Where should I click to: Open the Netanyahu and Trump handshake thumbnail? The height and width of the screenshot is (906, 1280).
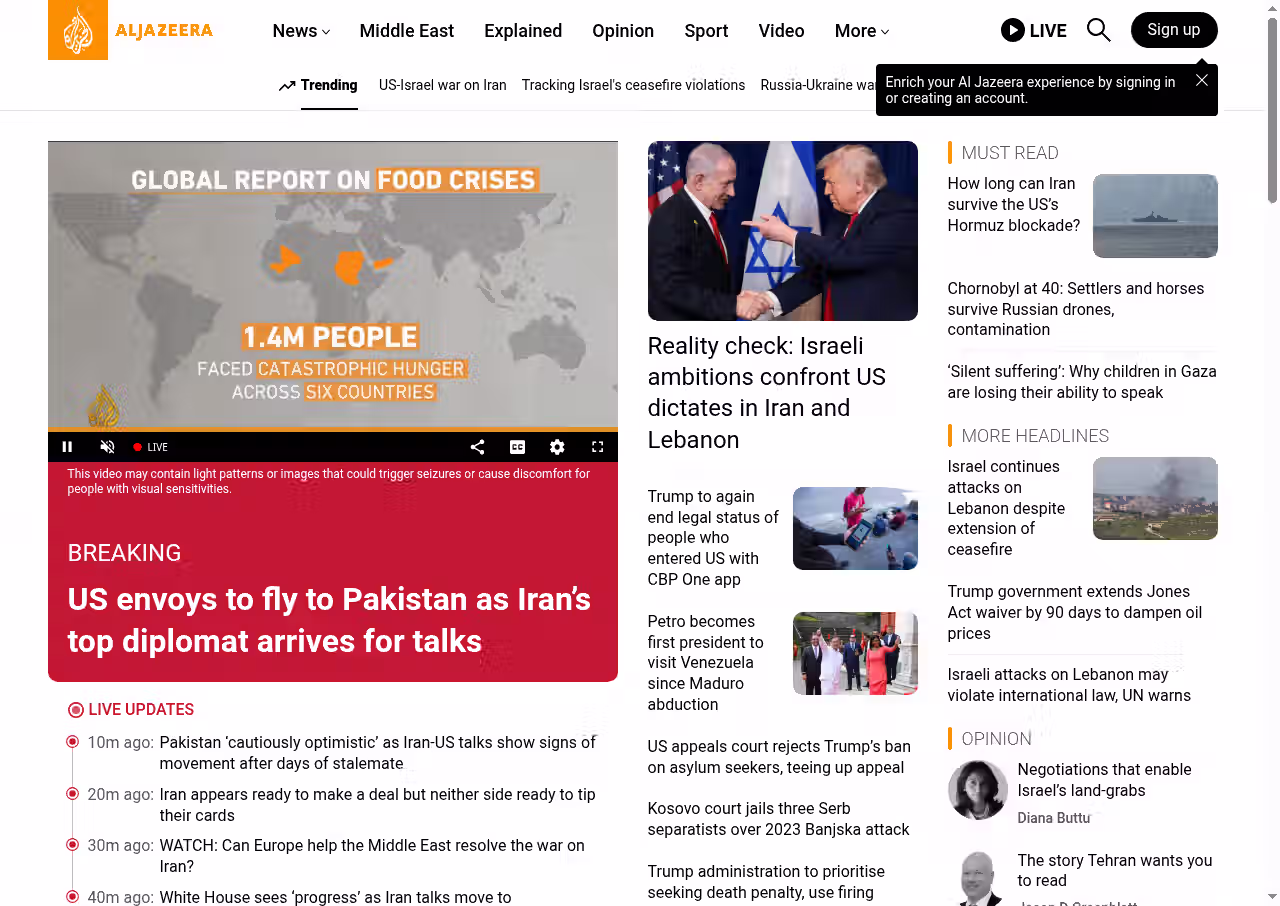click(783, 231)
